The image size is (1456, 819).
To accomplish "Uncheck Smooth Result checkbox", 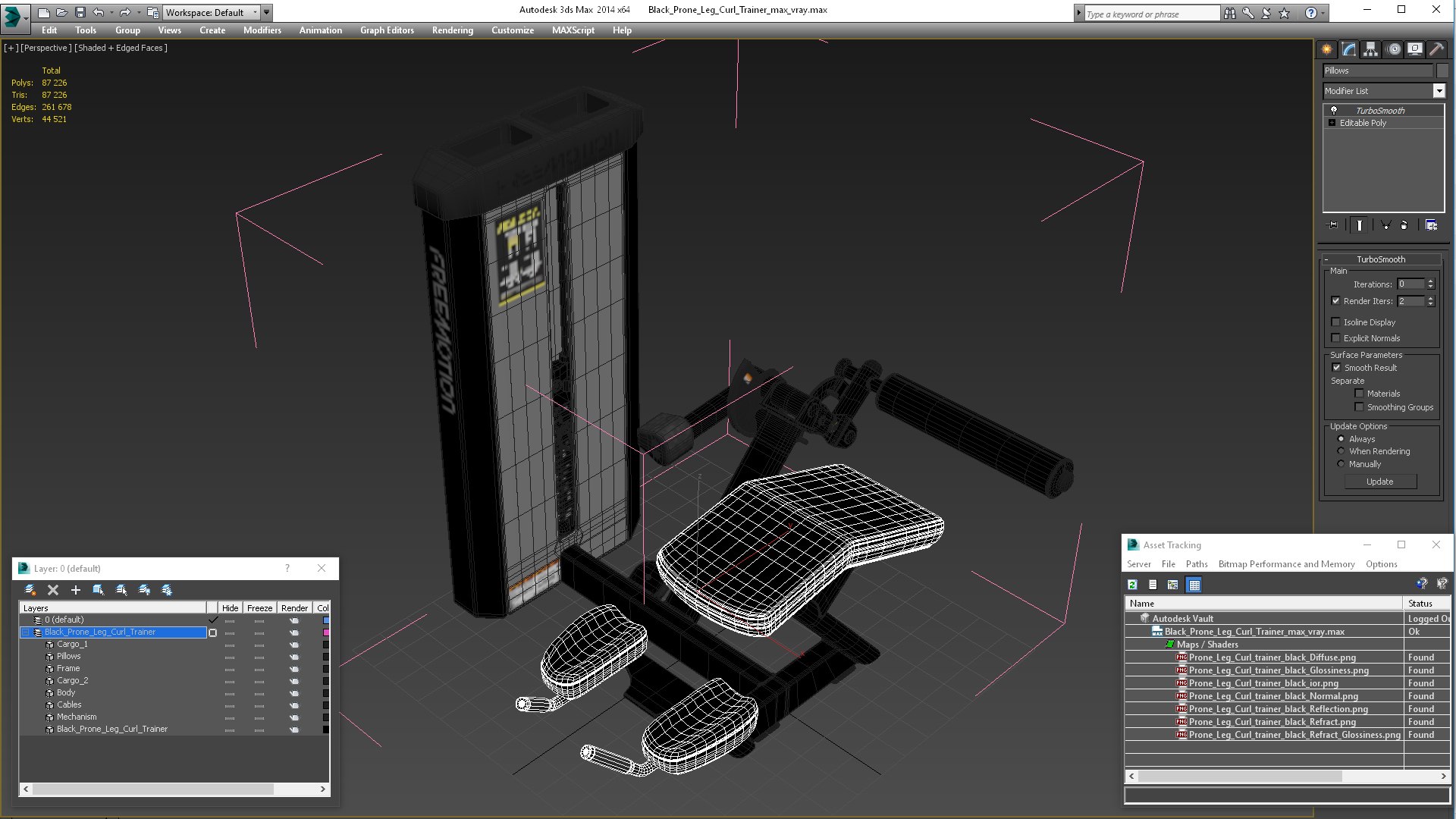I will (x=1336, y=368).
